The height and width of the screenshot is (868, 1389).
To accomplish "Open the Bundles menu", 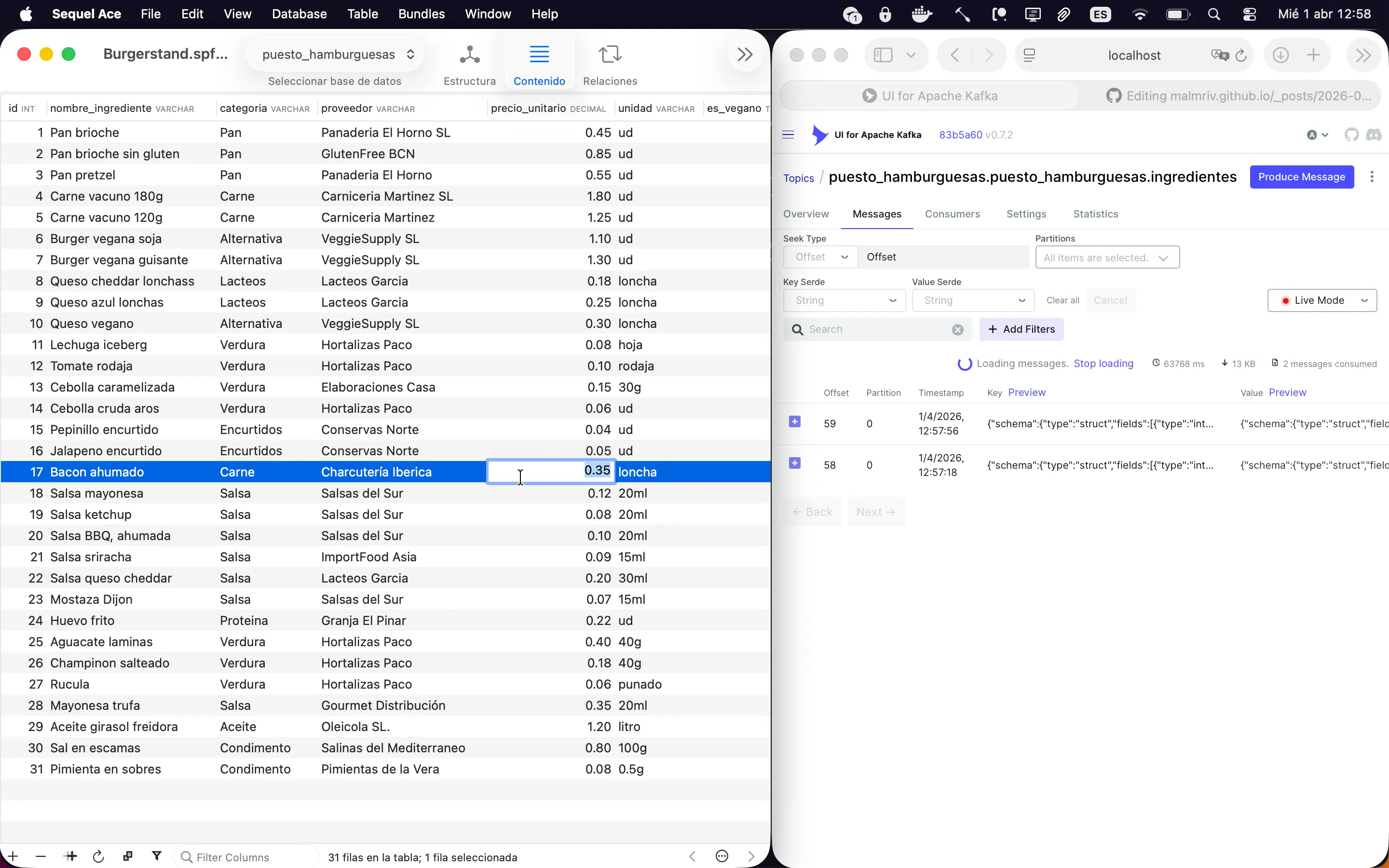I will [x=422, y=14].
